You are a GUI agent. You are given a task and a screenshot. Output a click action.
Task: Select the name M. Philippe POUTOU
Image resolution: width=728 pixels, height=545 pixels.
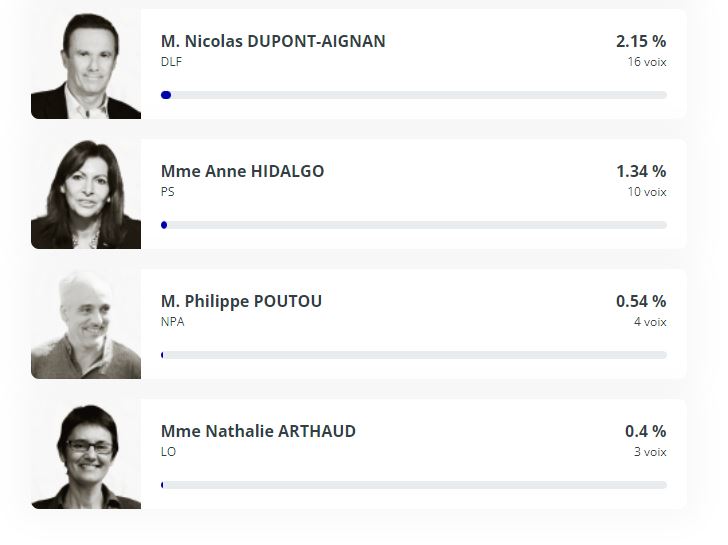click(241, 301)
